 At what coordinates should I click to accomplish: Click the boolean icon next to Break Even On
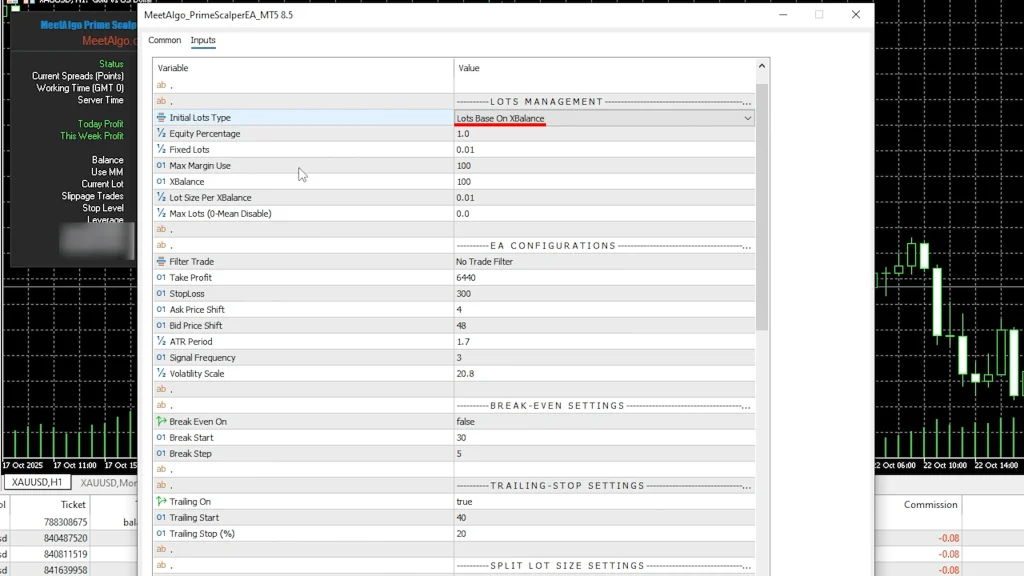point(161,422)
